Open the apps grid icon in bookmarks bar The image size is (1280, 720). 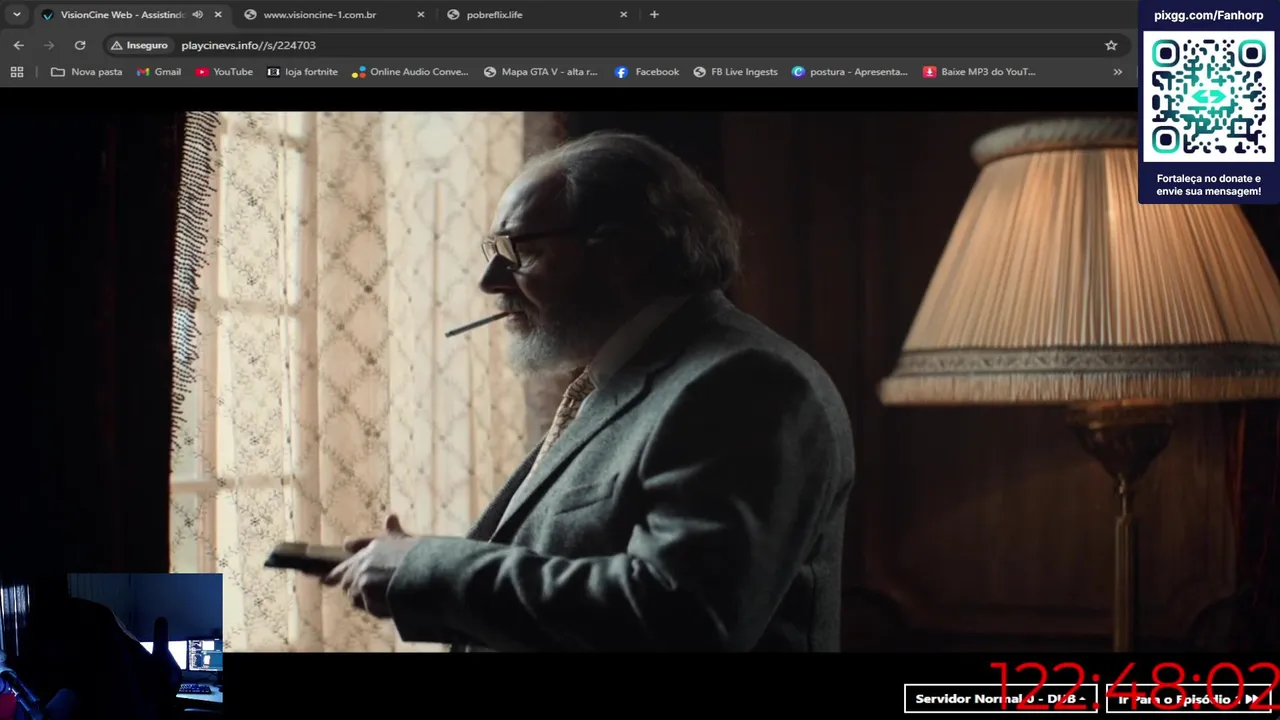point(17,72)
